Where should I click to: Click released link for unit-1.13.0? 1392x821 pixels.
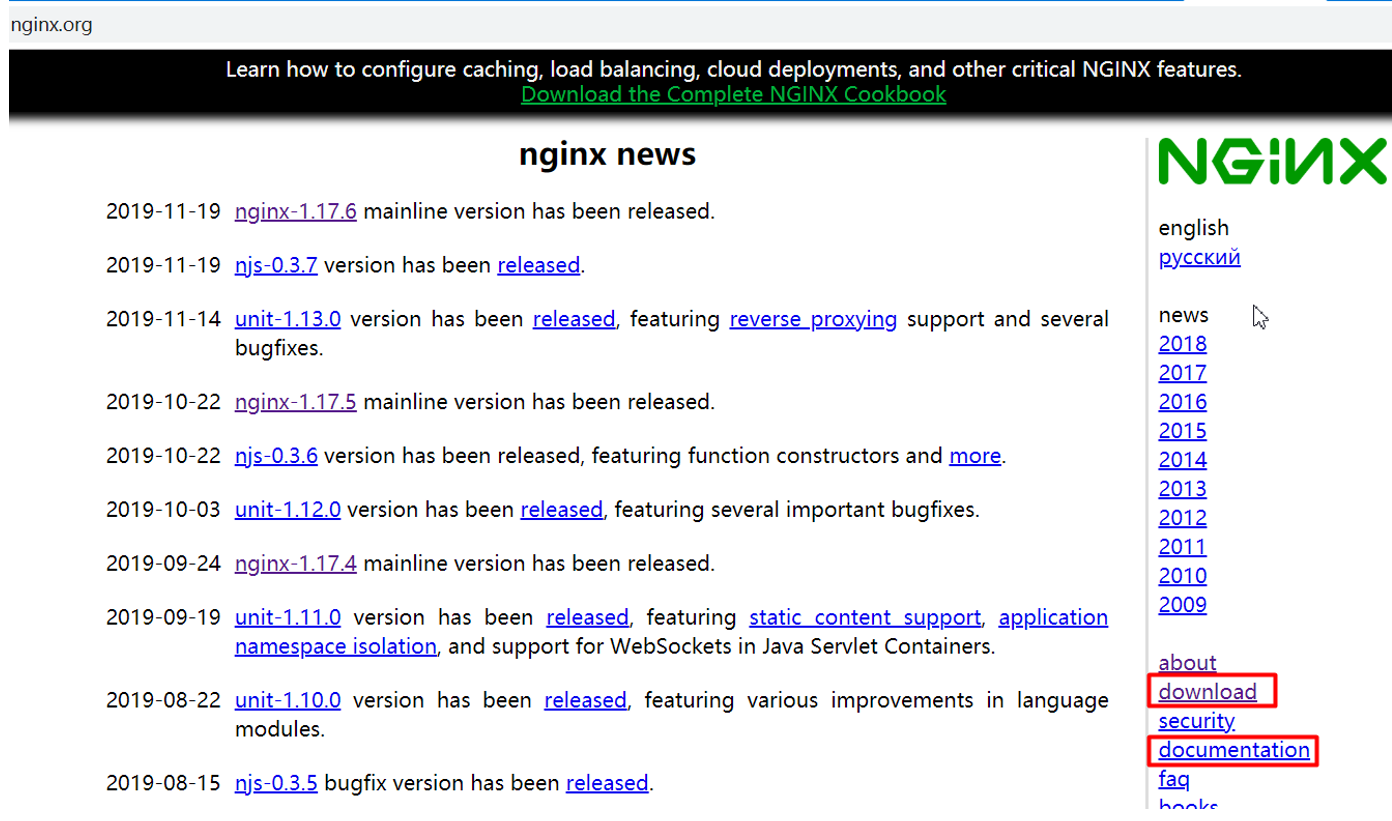pyautogui.click(x=574, y=319)
